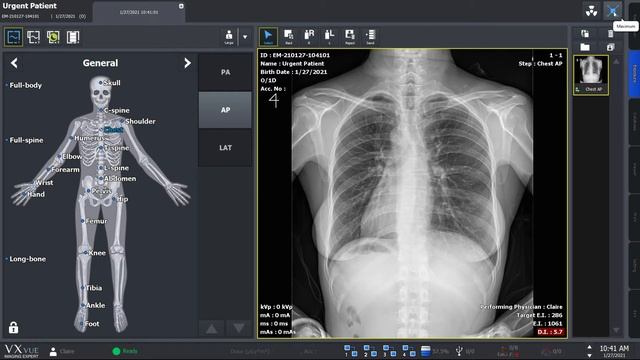640x360 pixels.
Task: Select Shoulder on the skeleton
Action: [139, 121]
